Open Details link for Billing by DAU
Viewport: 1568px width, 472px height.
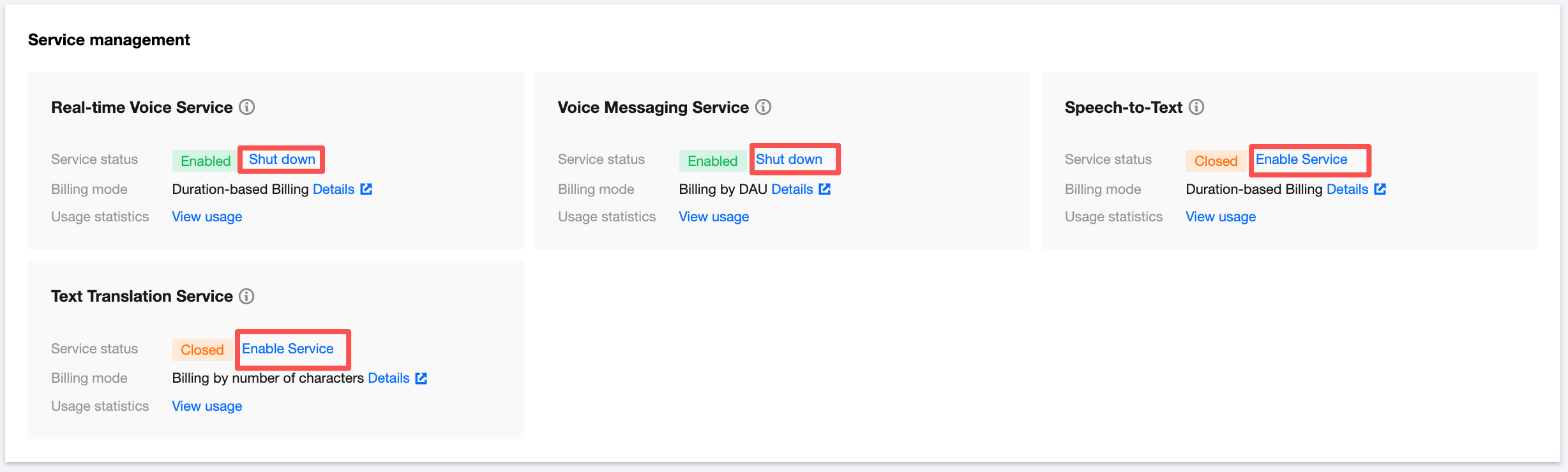[x=792, y=189]
